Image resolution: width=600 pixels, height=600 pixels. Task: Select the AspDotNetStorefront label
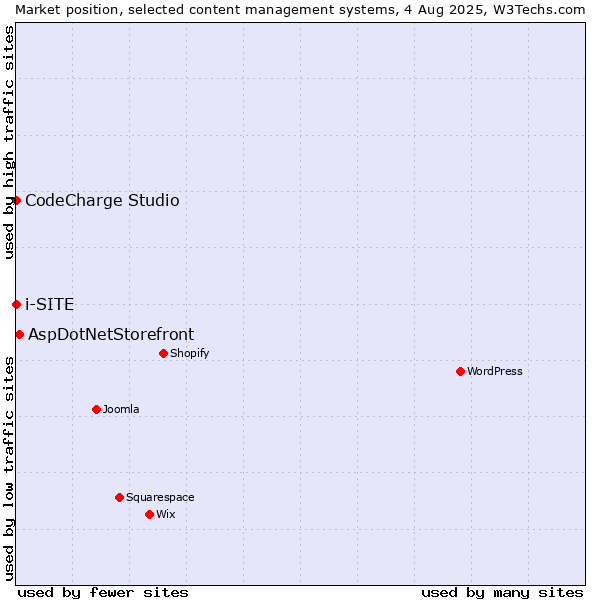pyautogui.click(x=111, y=334)
